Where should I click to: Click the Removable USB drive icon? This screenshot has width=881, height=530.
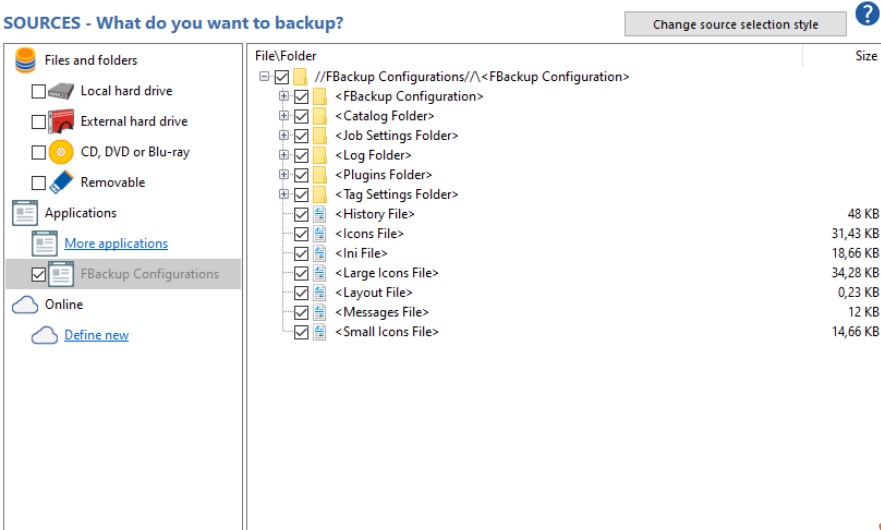61,183
